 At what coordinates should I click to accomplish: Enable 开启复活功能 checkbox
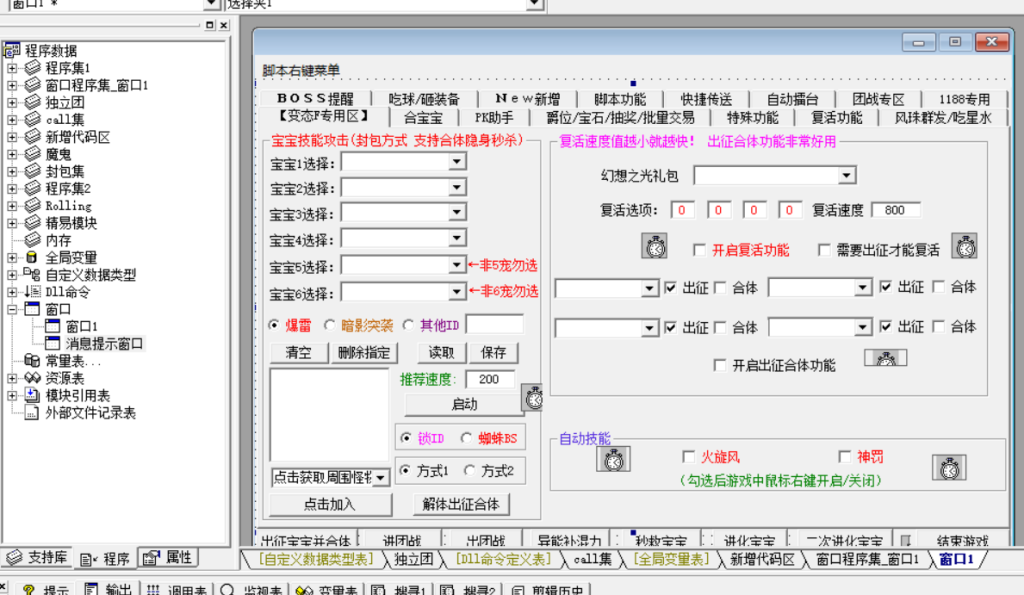(x=699, y=250)
